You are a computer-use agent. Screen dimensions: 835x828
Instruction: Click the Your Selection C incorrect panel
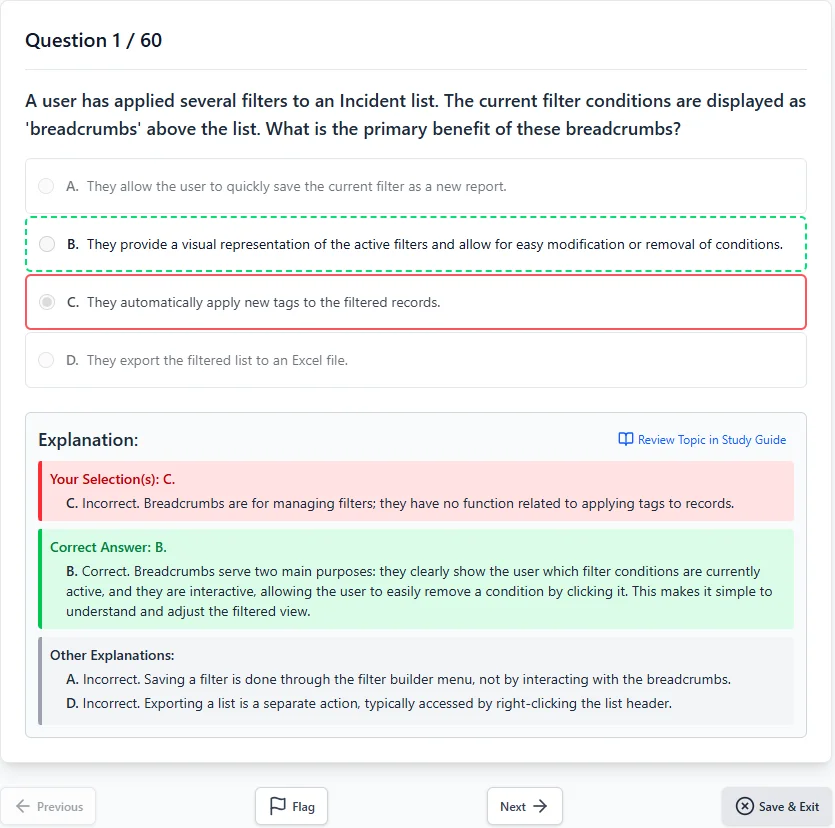point(416,490)
